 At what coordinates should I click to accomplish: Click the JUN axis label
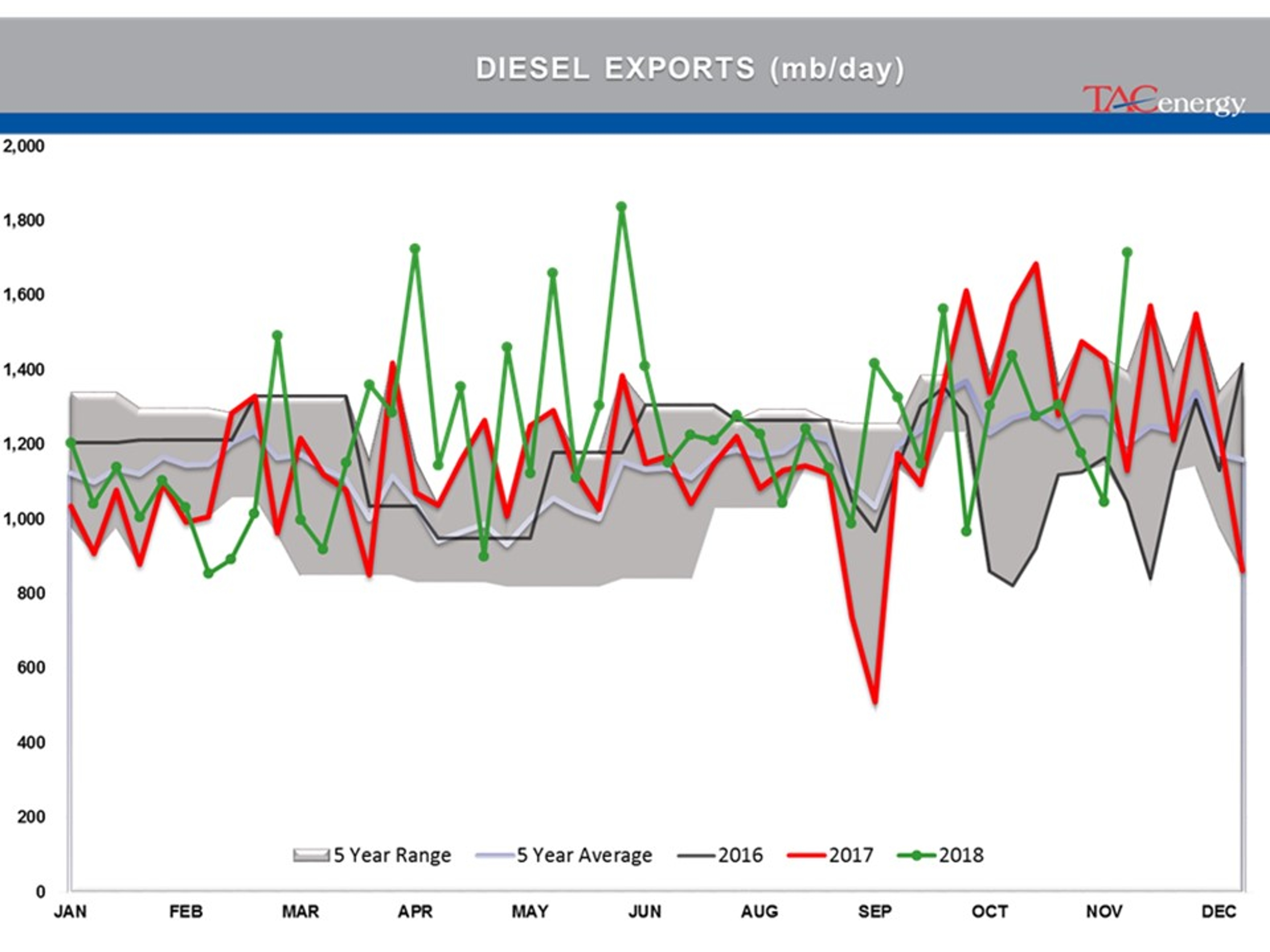click(x=645, y=911)
